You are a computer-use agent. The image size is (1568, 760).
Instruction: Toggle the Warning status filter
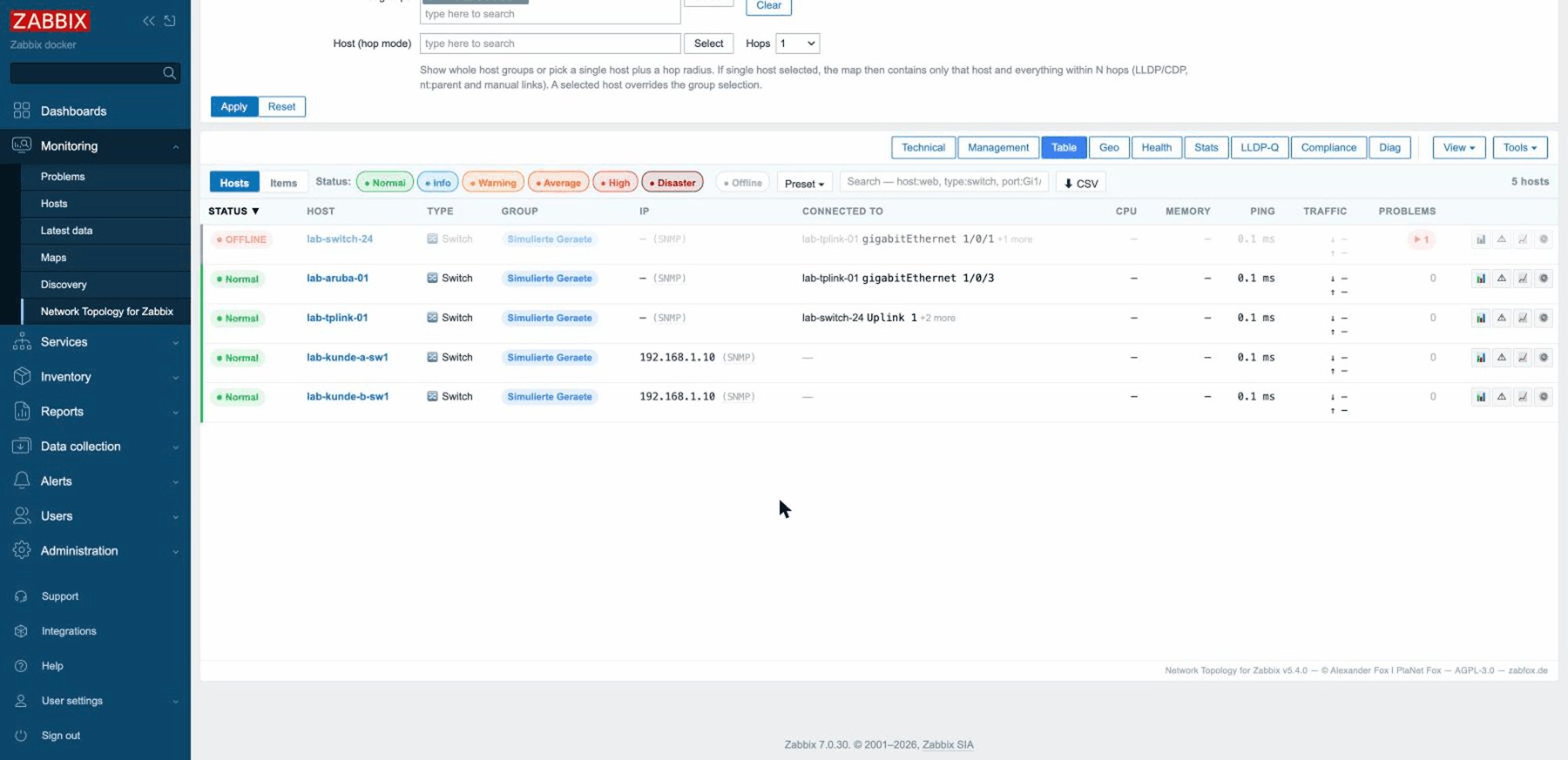493,183
